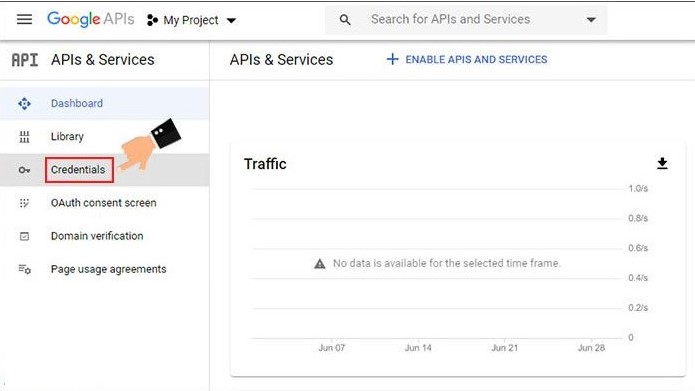Click the 0.2/s axis value

[638, 308]
